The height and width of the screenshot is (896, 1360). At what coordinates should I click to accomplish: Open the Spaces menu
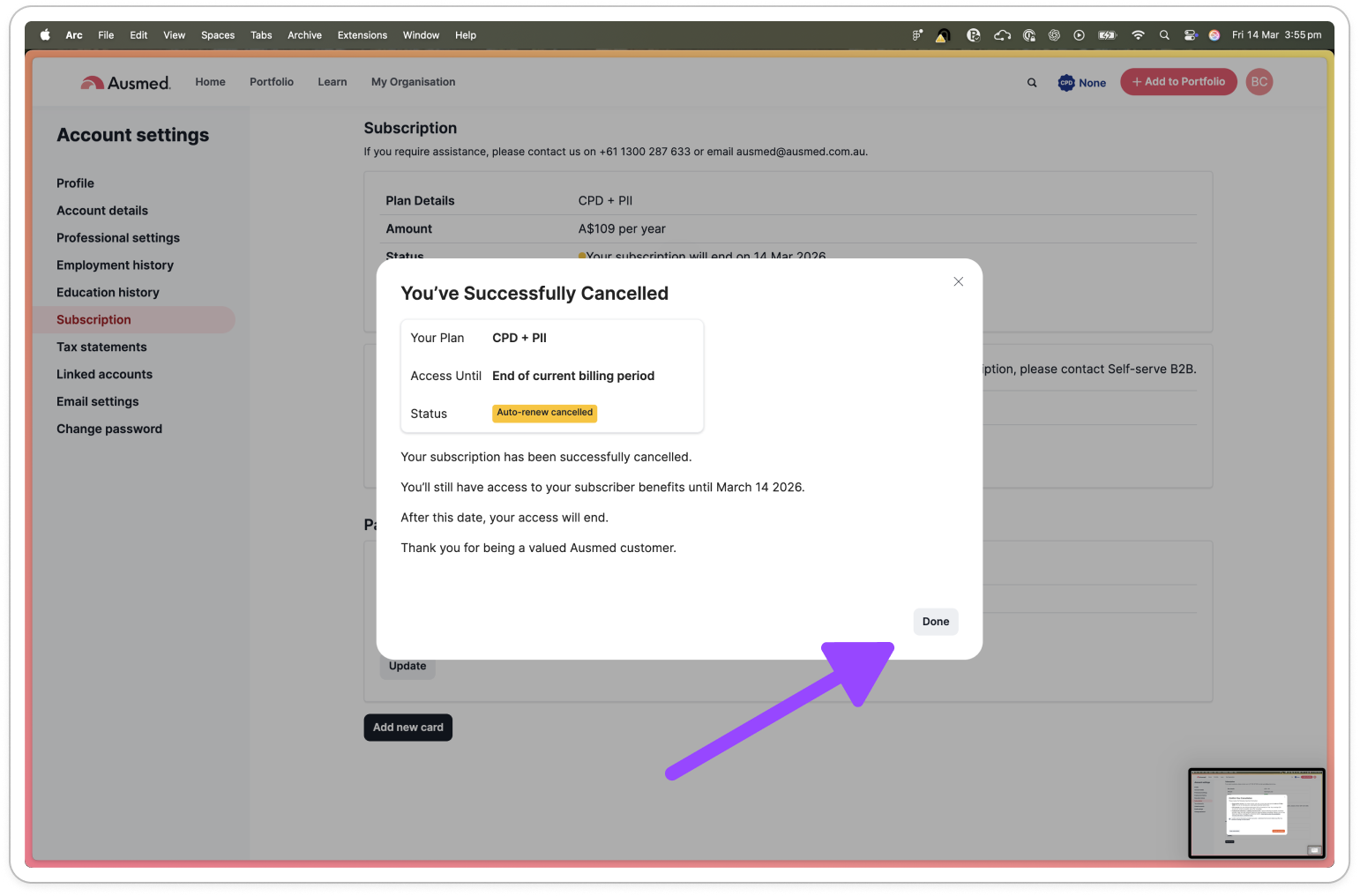point(218,35)
